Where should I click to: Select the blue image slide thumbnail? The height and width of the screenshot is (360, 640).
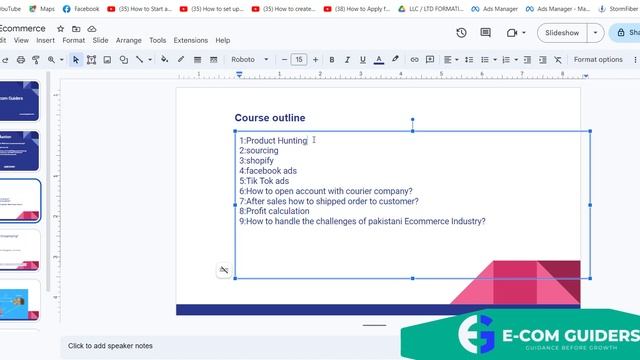point(20,301)
